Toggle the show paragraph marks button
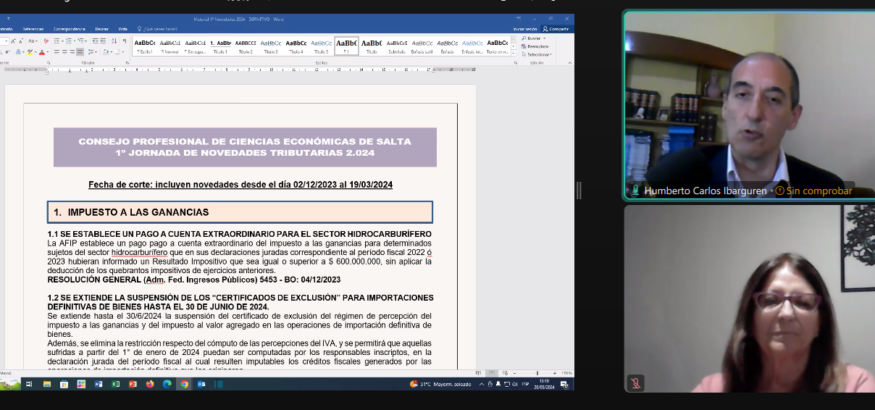875x410 pixels. (124, 41)
